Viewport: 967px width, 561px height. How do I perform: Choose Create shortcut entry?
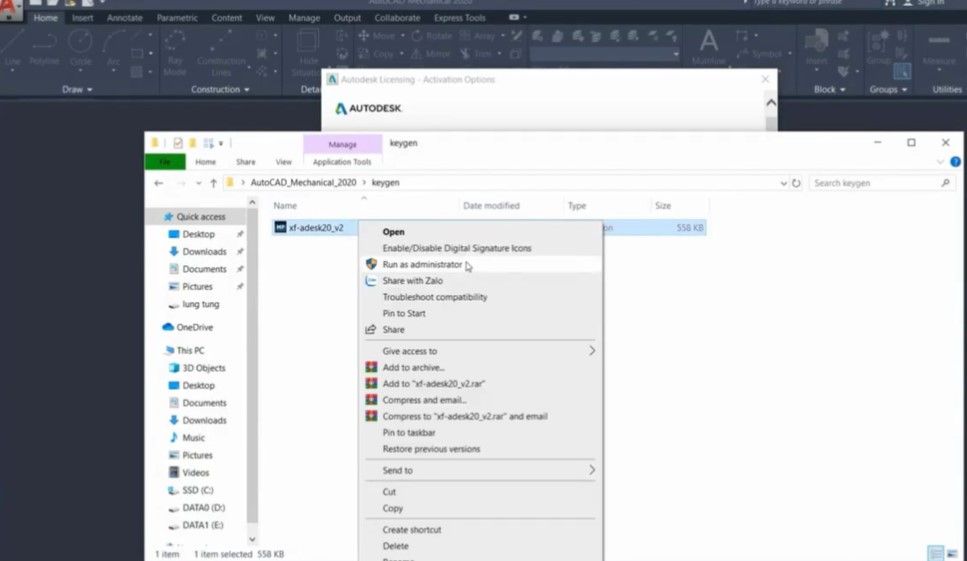tap(411, 530)
